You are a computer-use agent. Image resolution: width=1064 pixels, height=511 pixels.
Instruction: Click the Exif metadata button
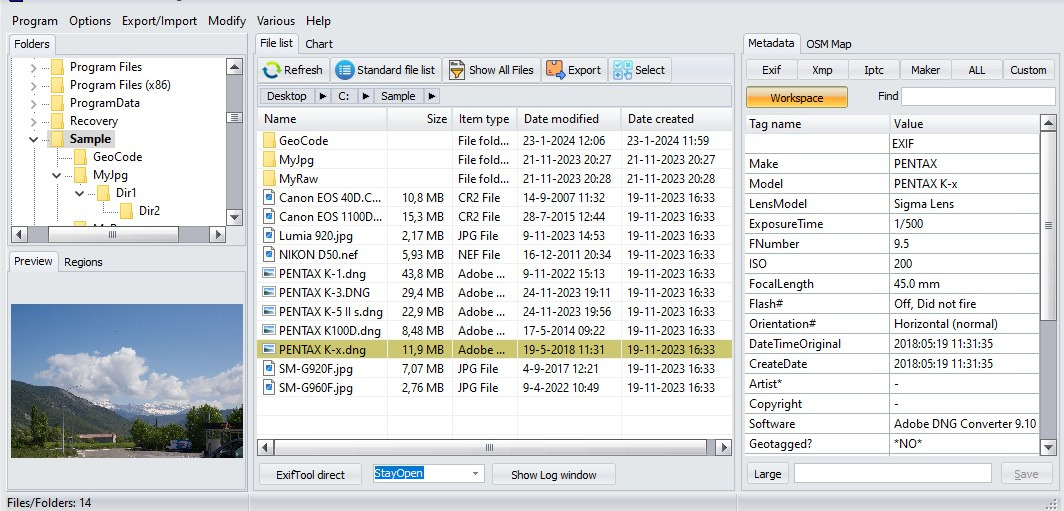tap(772, 70)
